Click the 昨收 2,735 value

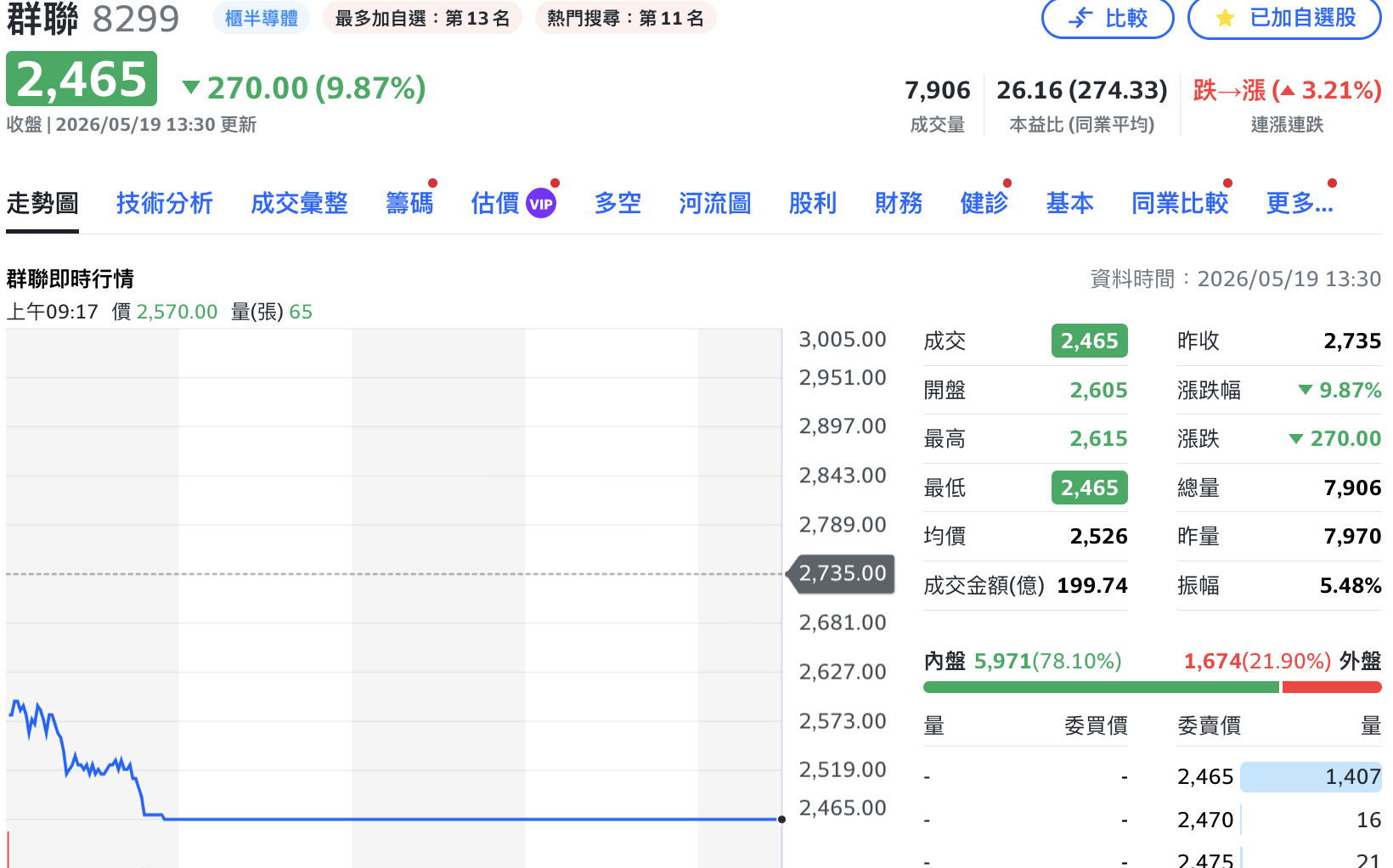coord(1352,341)
